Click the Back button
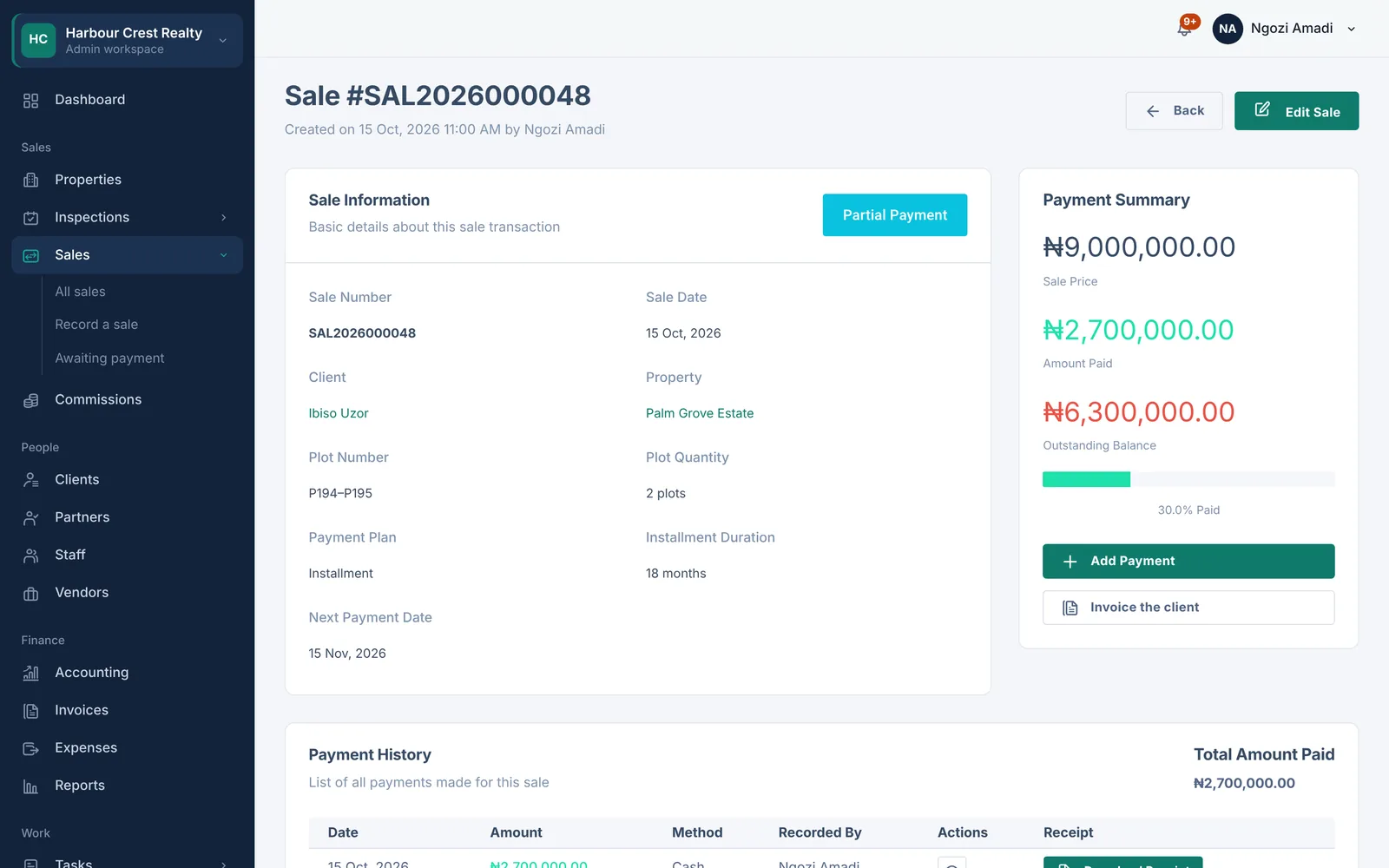The image size is (1389, 868). click(1174, 111)
